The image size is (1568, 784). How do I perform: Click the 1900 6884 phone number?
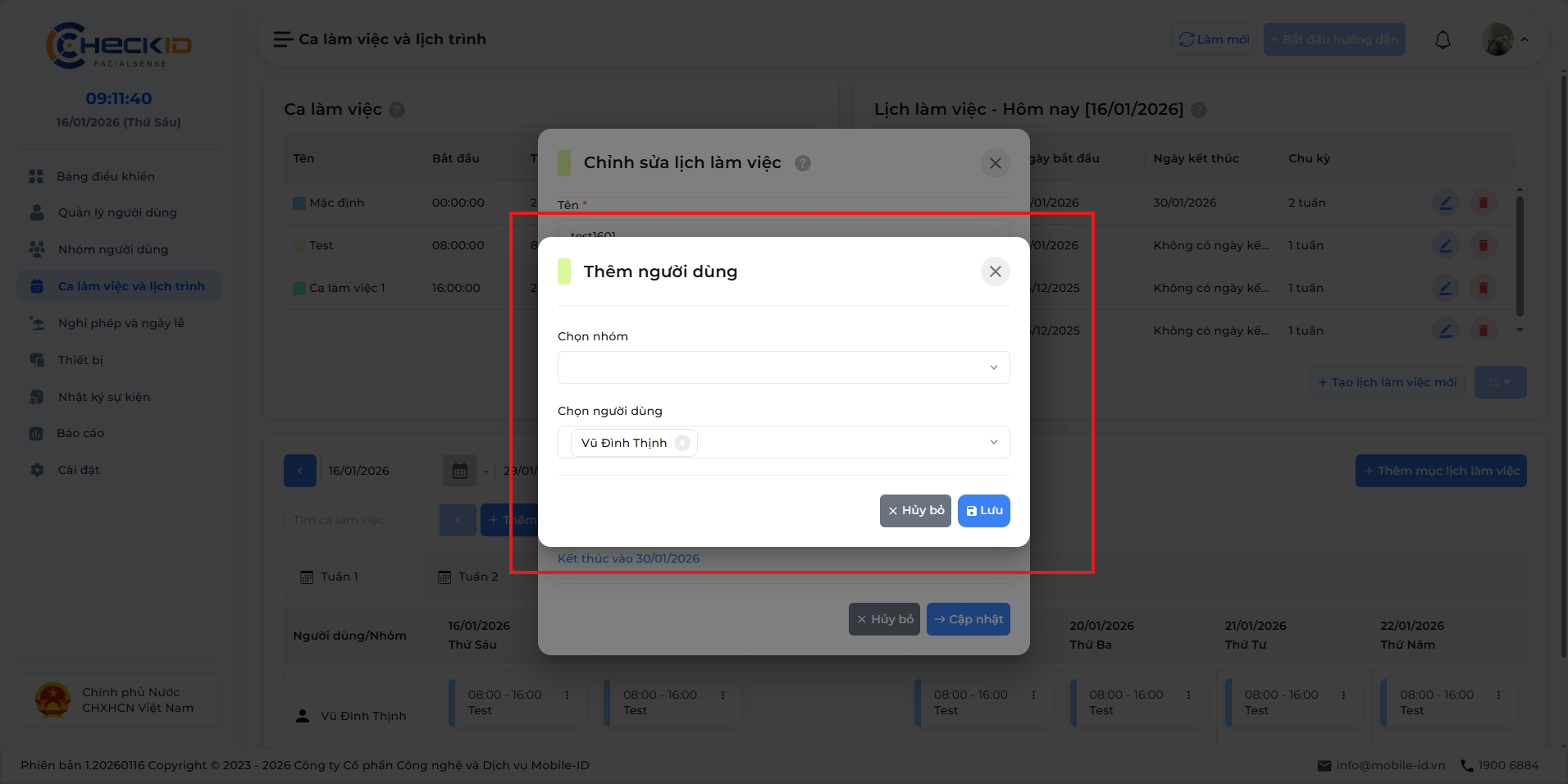point(1500,765)
